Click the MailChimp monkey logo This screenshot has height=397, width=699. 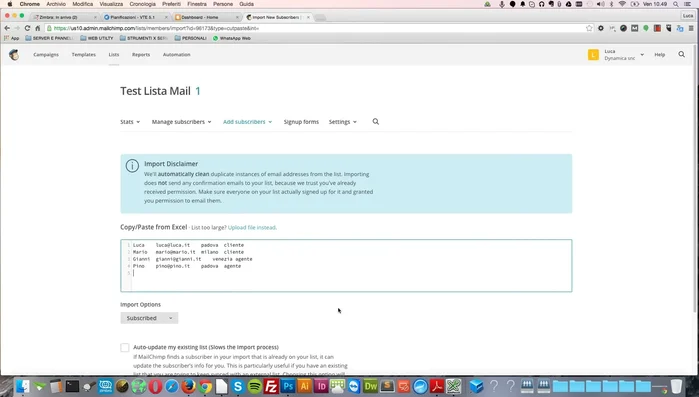(14, 55)
